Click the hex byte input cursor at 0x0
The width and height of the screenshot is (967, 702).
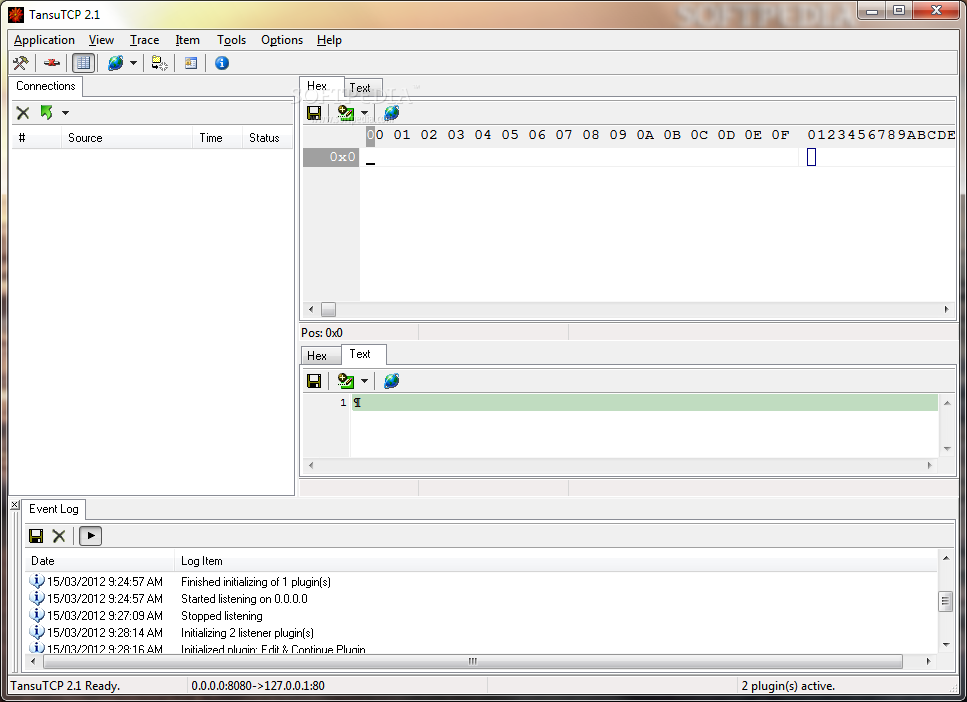371,158
